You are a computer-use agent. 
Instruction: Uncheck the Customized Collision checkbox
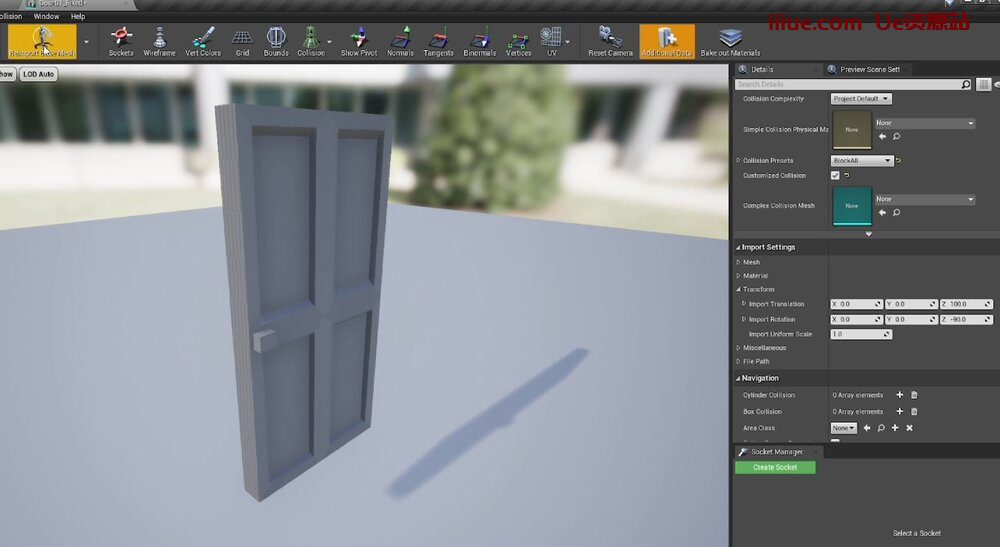tap(835, 176)
